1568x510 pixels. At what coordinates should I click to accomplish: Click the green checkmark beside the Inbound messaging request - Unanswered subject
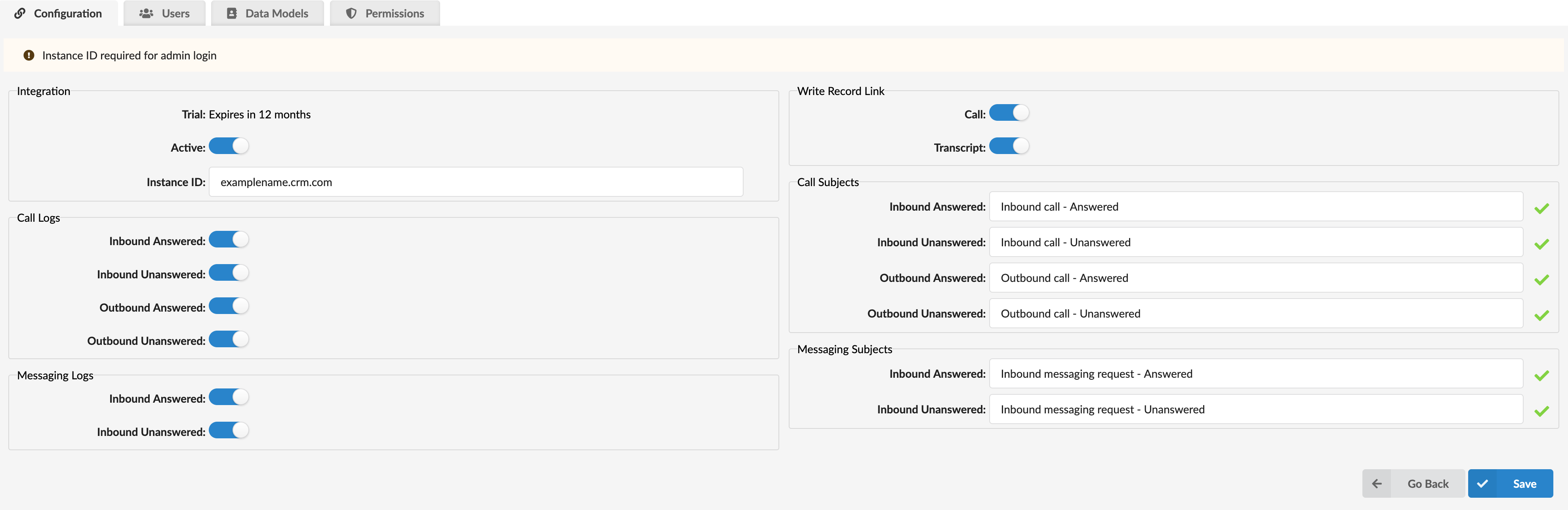pyautogui.click(x=1541, y=411)
